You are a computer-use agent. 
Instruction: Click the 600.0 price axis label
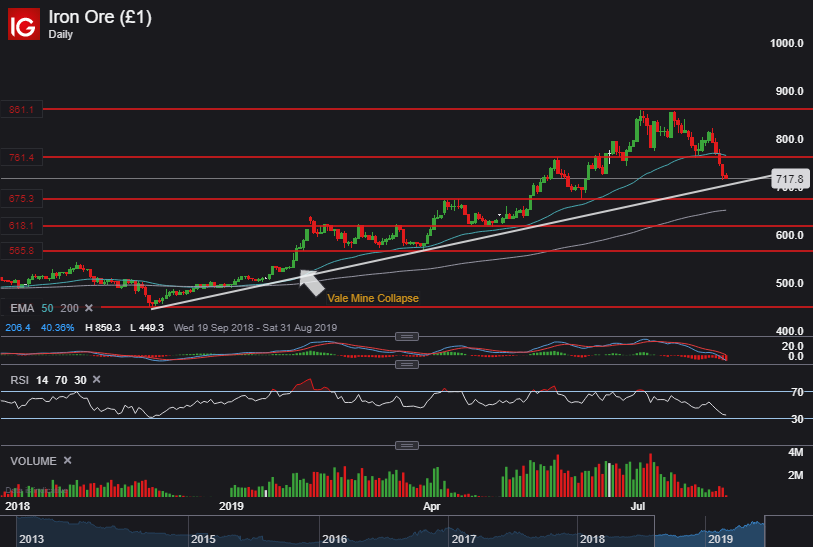coord(789,235)
